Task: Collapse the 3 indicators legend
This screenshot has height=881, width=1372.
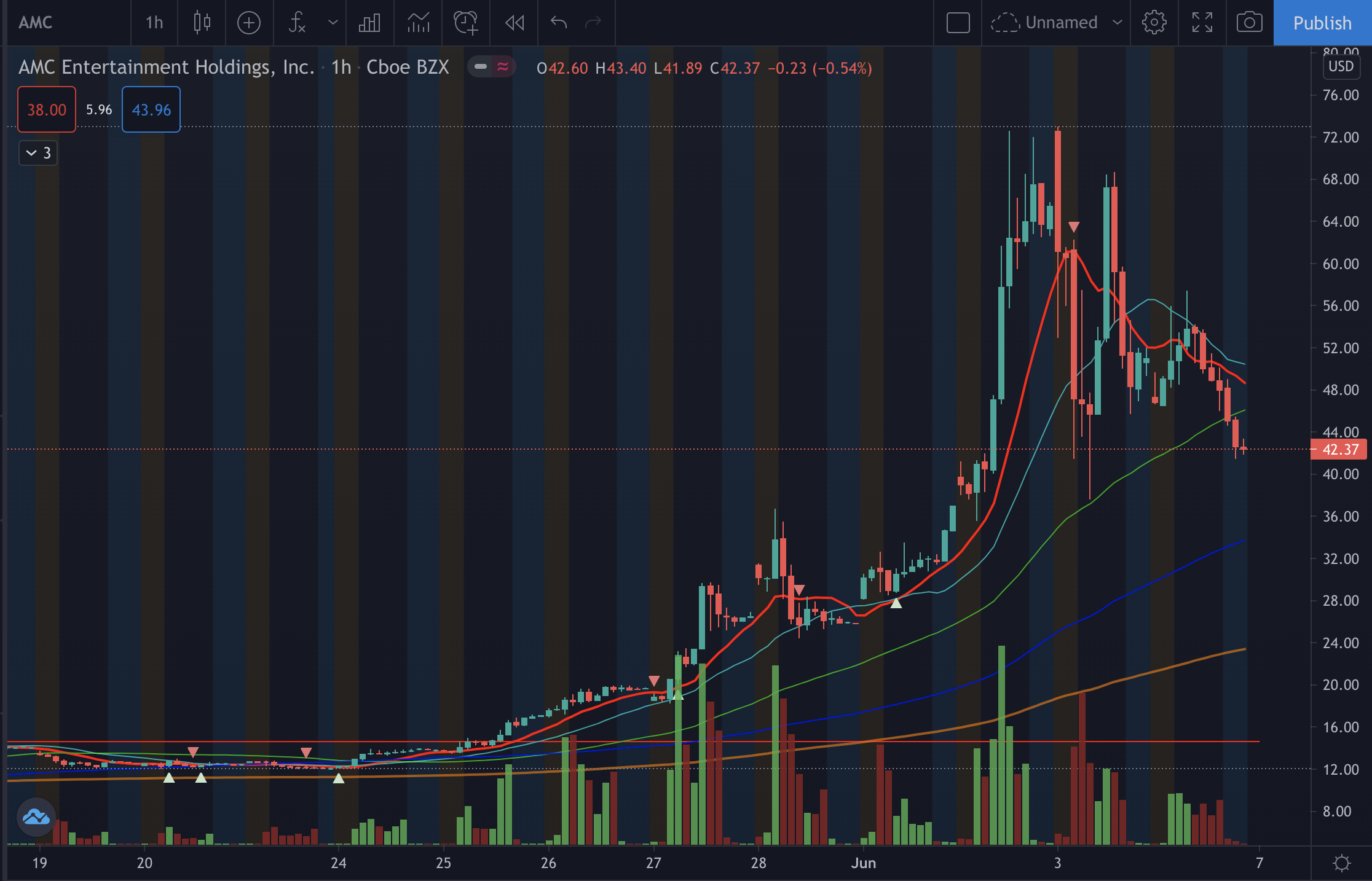Action: coord(38,153)
